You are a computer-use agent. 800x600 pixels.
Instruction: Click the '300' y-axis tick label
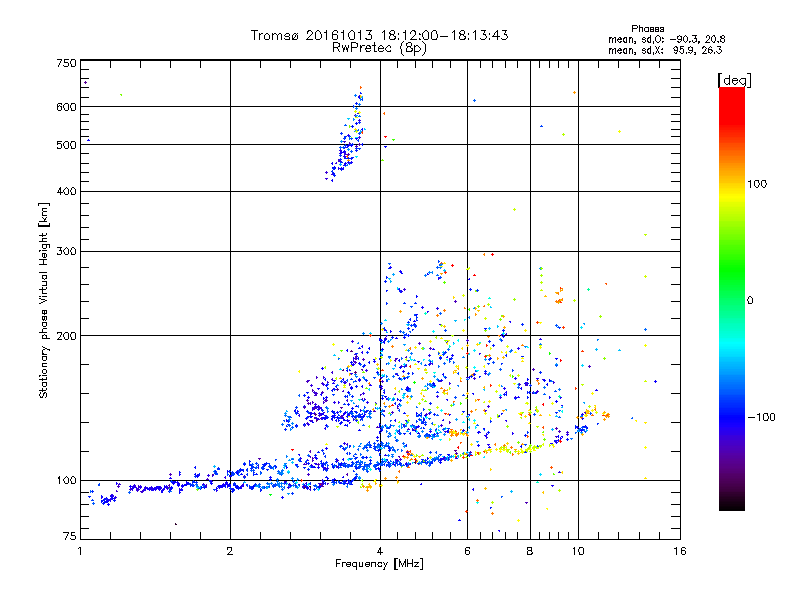tap(67, 251)
